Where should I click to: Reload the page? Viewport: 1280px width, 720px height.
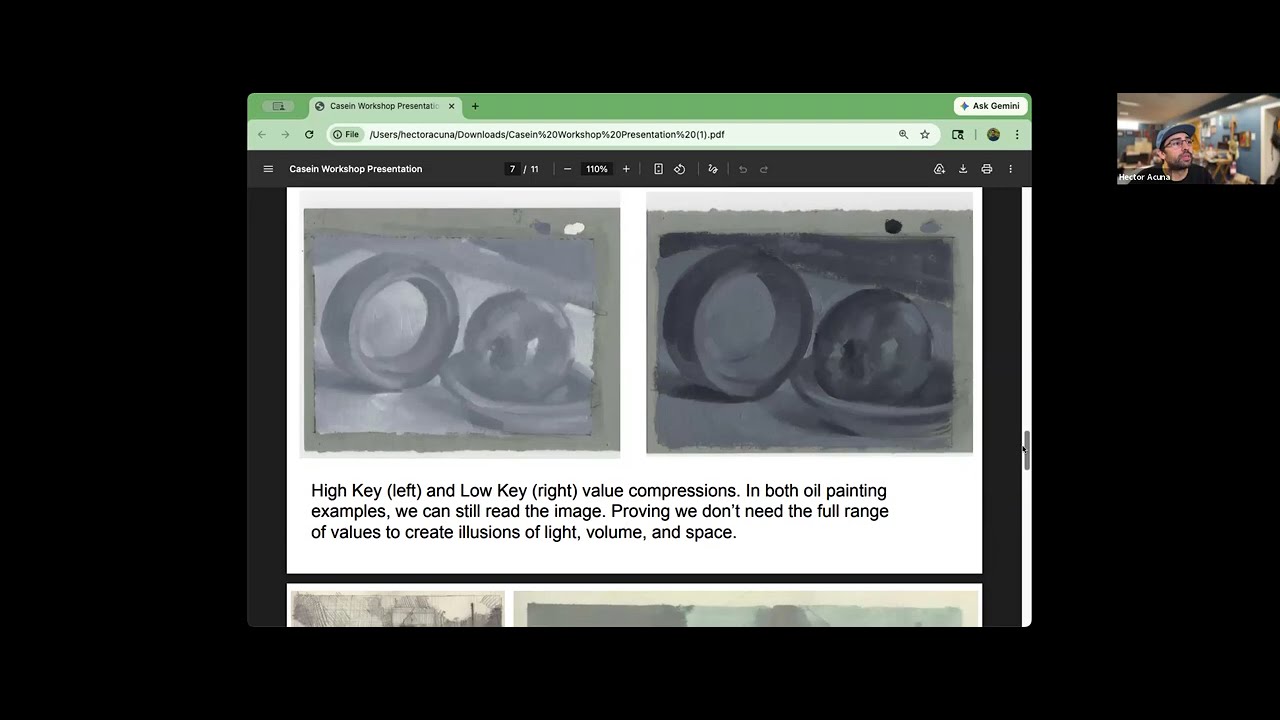[309, 134]
